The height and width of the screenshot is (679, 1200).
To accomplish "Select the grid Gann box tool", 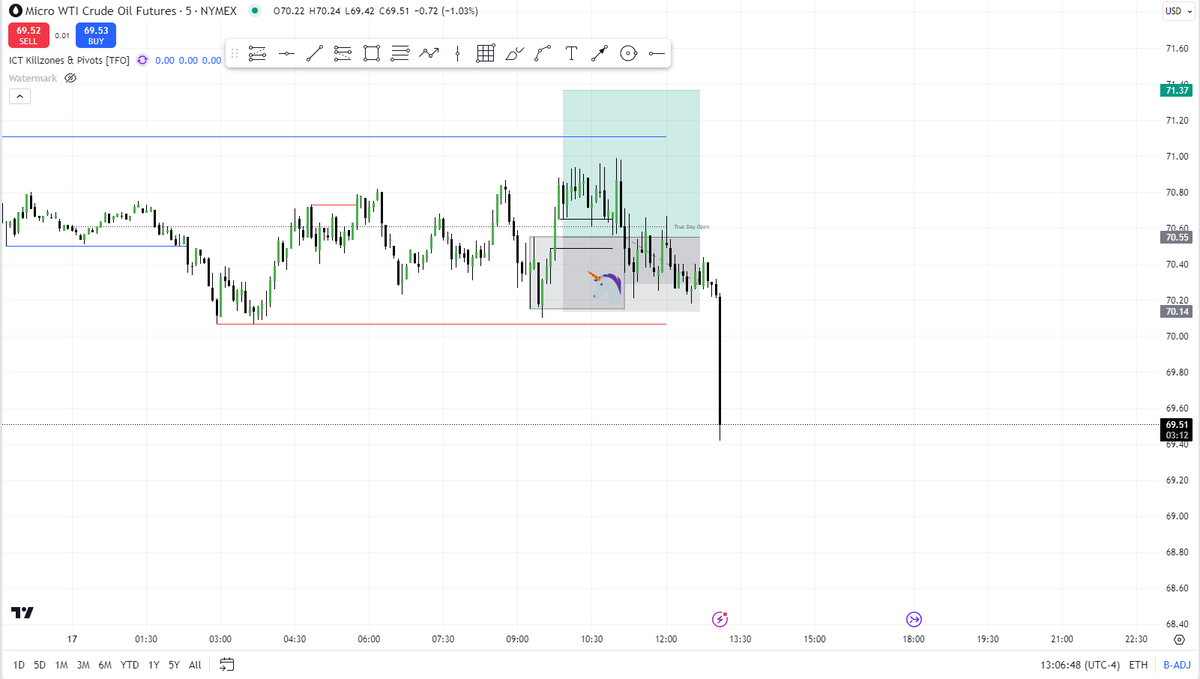I will (x=486, y=54).
